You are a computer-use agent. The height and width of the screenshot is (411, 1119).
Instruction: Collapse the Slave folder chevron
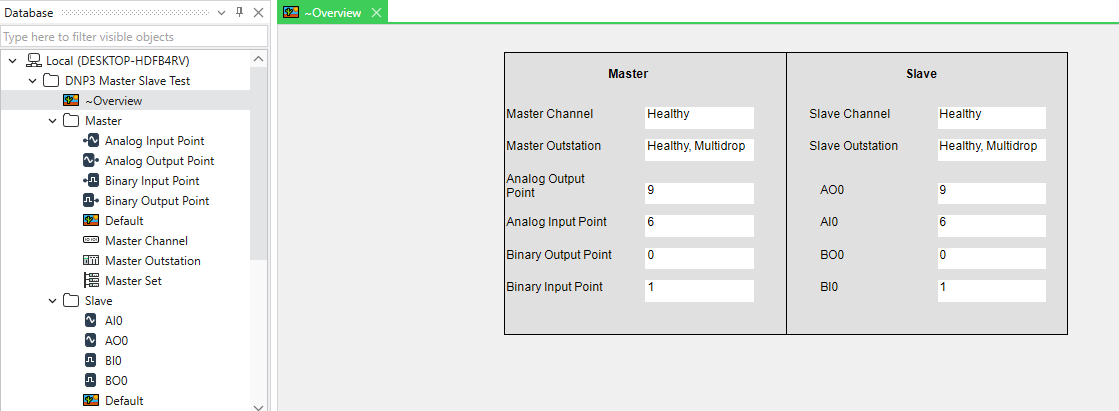coord(52,300)
